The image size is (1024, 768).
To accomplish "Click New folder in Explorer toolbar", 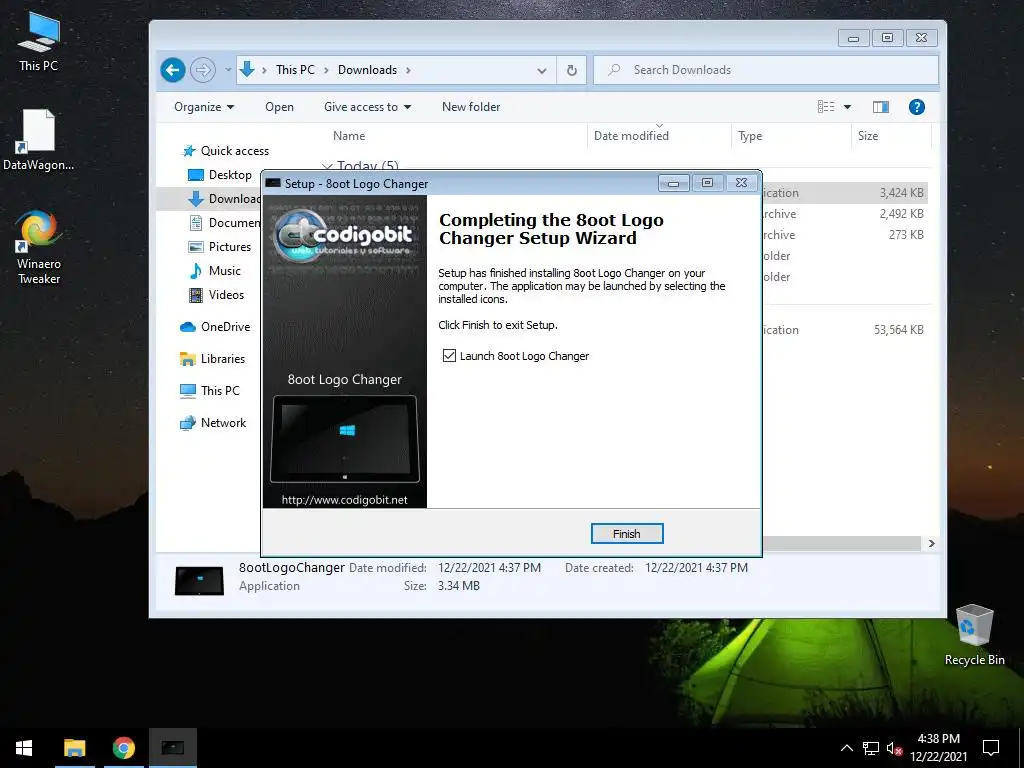I will [x=471, y=107].
